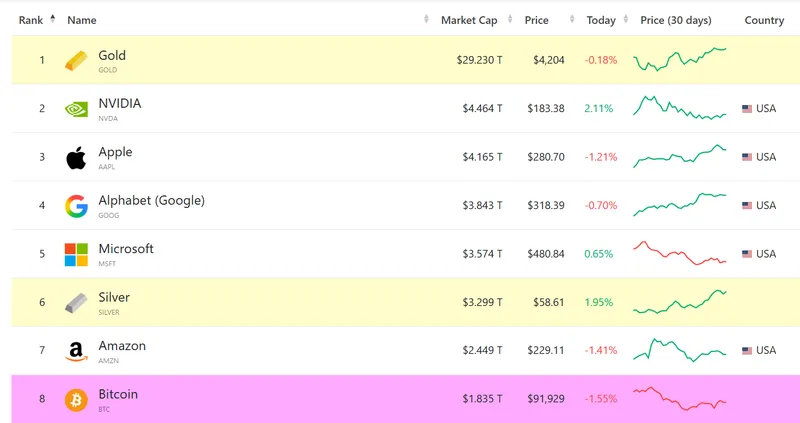Click the NVIDIA logo icon
This screenshot has width=800, height=423.
pos(76,109)
